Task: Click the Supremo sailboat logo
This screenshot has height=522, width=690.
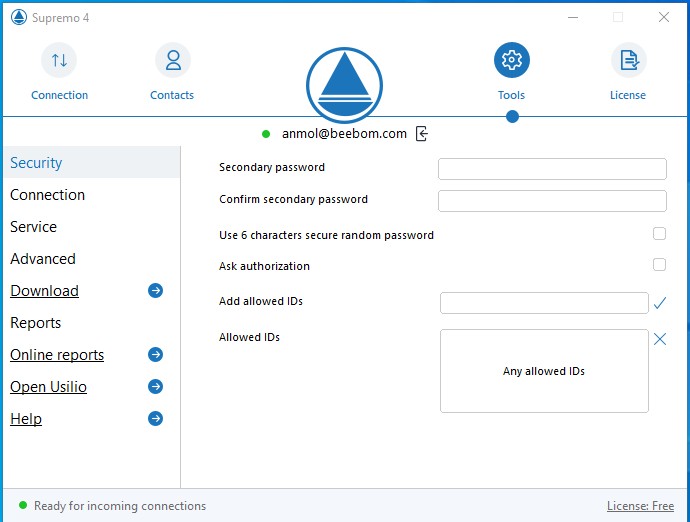Action: pos(345,85)
